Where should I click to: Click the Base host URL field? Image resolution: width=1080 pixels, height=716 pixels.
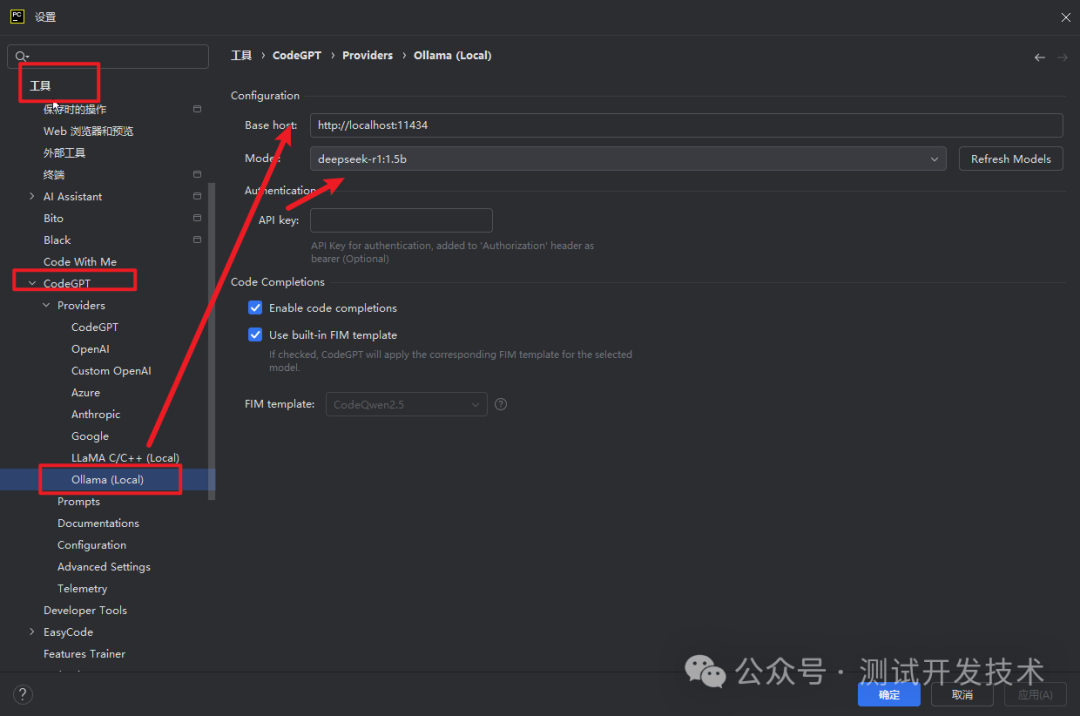point(686,125)
